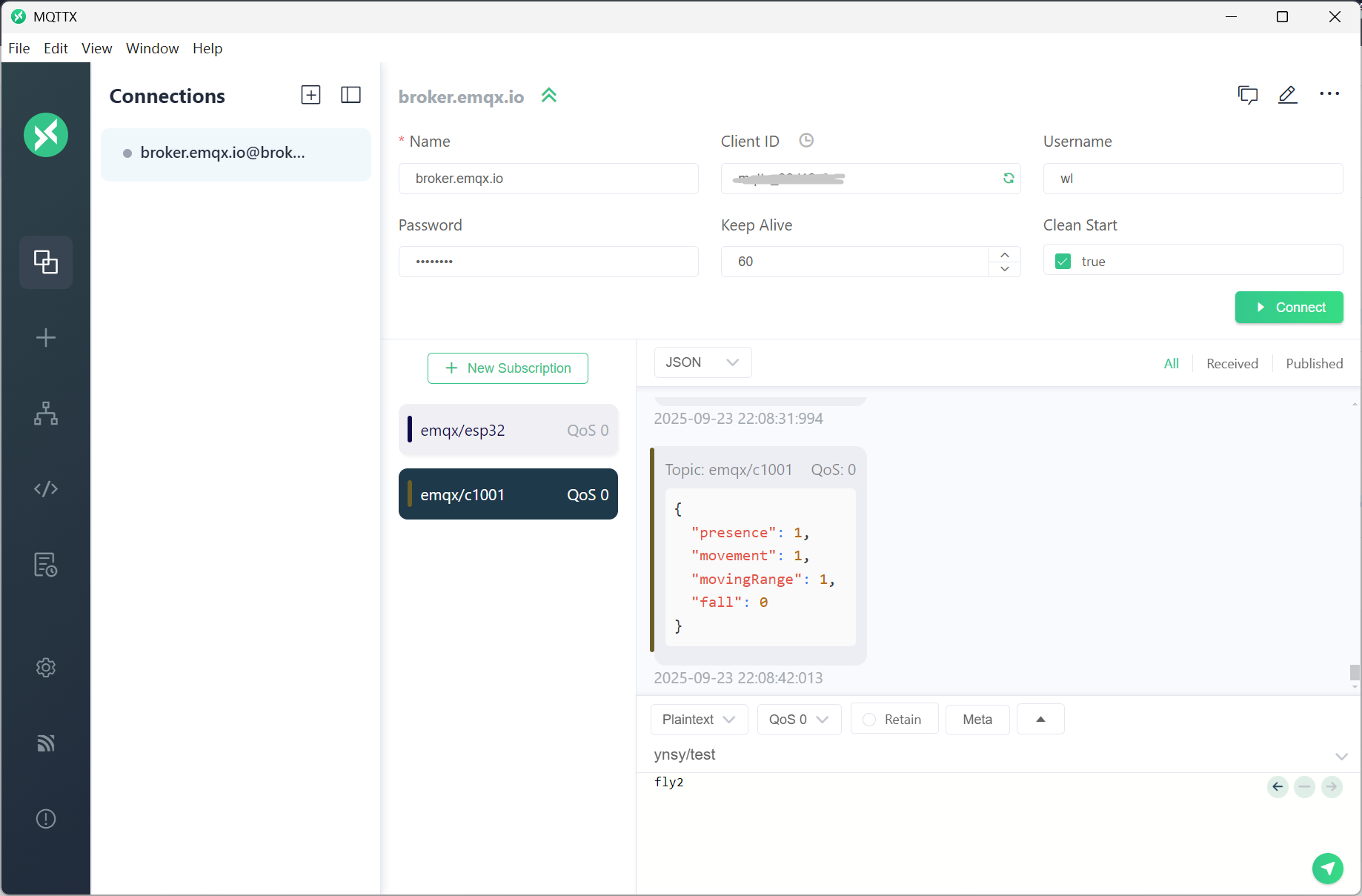Viewport: 1362px width, 896px height.
Task: Click the edit connection pencil icon
Action: [1287, 95]
